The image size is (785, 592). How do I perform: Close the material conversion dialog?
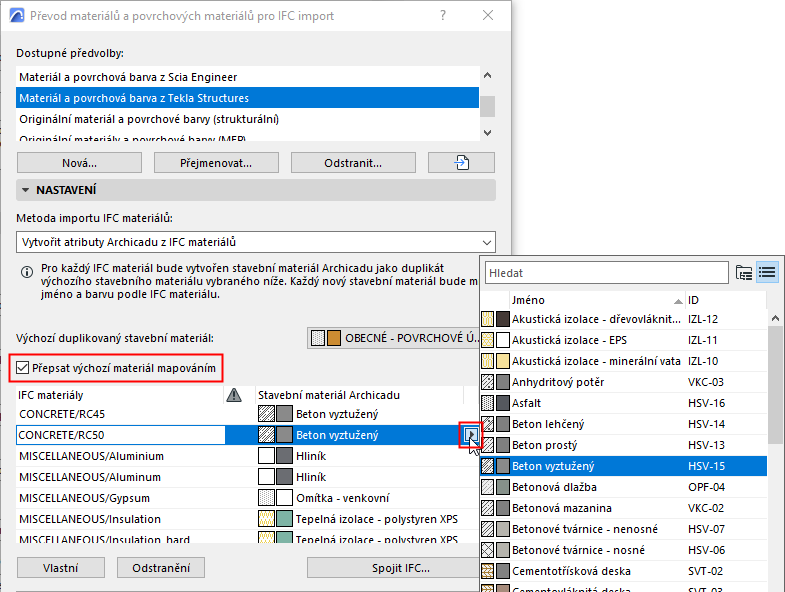(488, 16)
